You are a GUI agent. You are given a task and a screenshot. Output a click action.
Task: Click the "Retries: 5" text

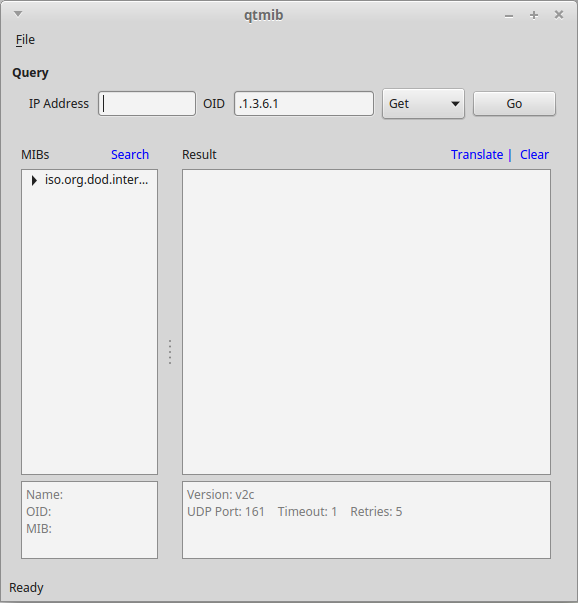coord(376,512)
